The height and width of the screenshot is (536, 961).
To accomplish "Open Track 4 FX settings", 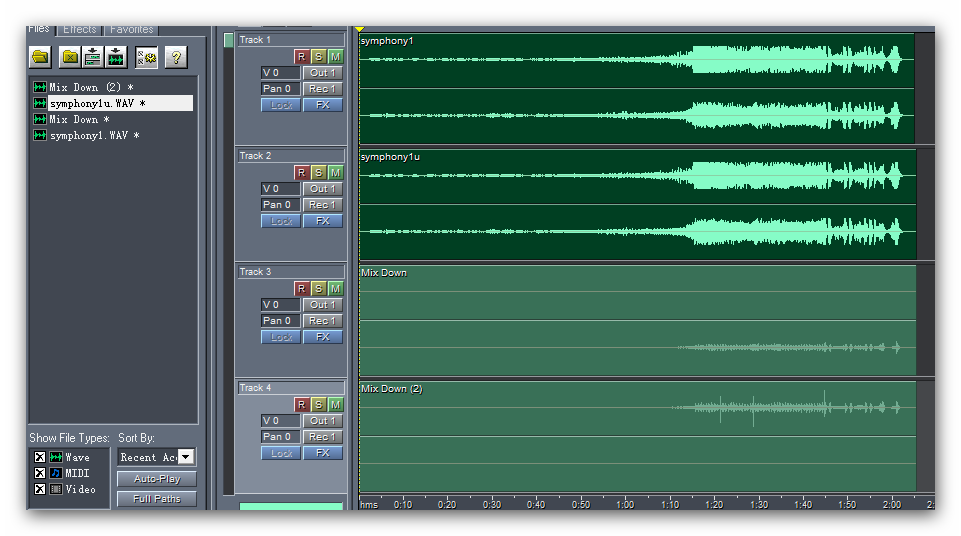I will 322,453.
